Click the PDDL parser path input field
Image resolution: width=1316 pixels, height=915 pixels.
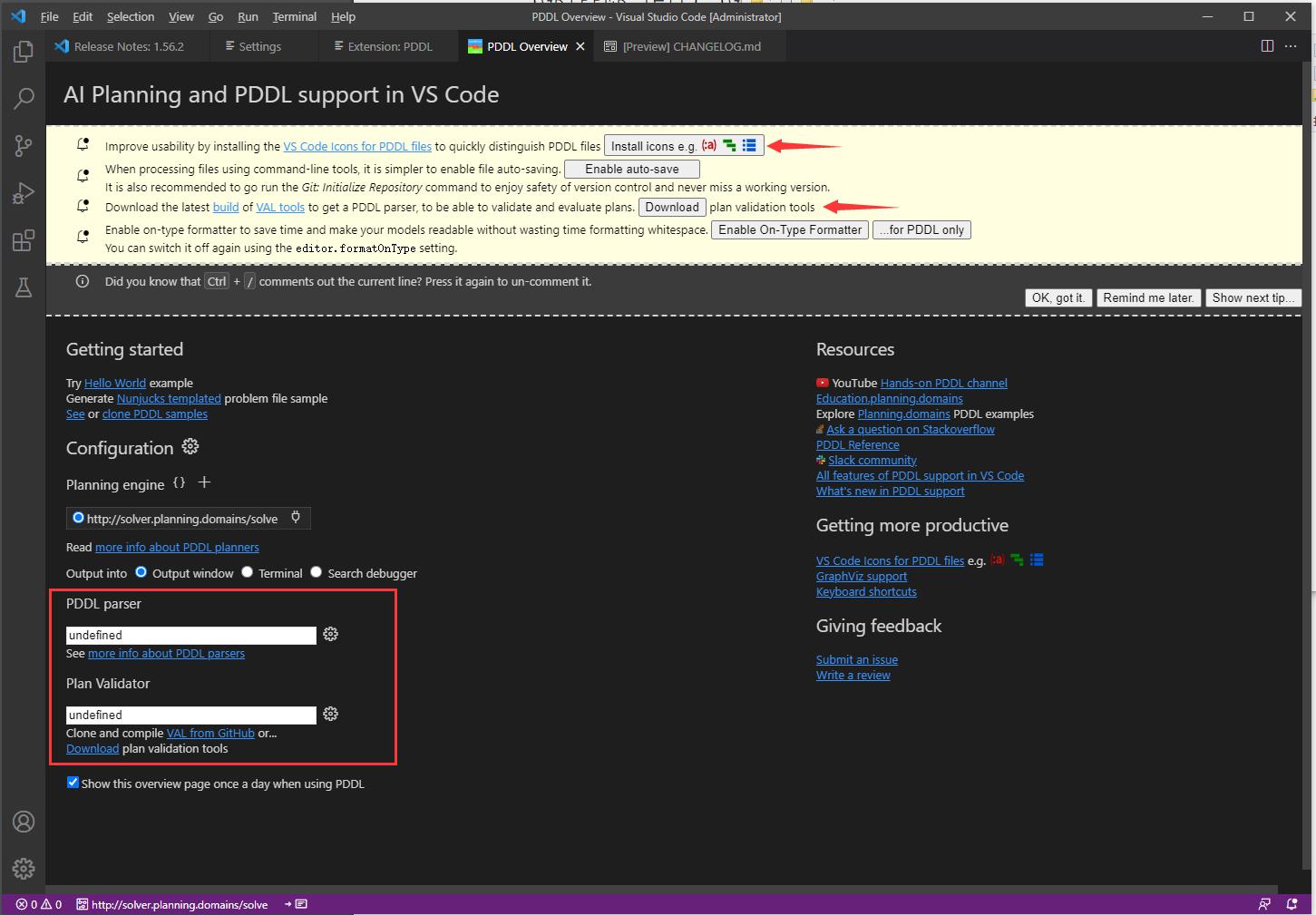pyautogui.click(x=191, y=635)
